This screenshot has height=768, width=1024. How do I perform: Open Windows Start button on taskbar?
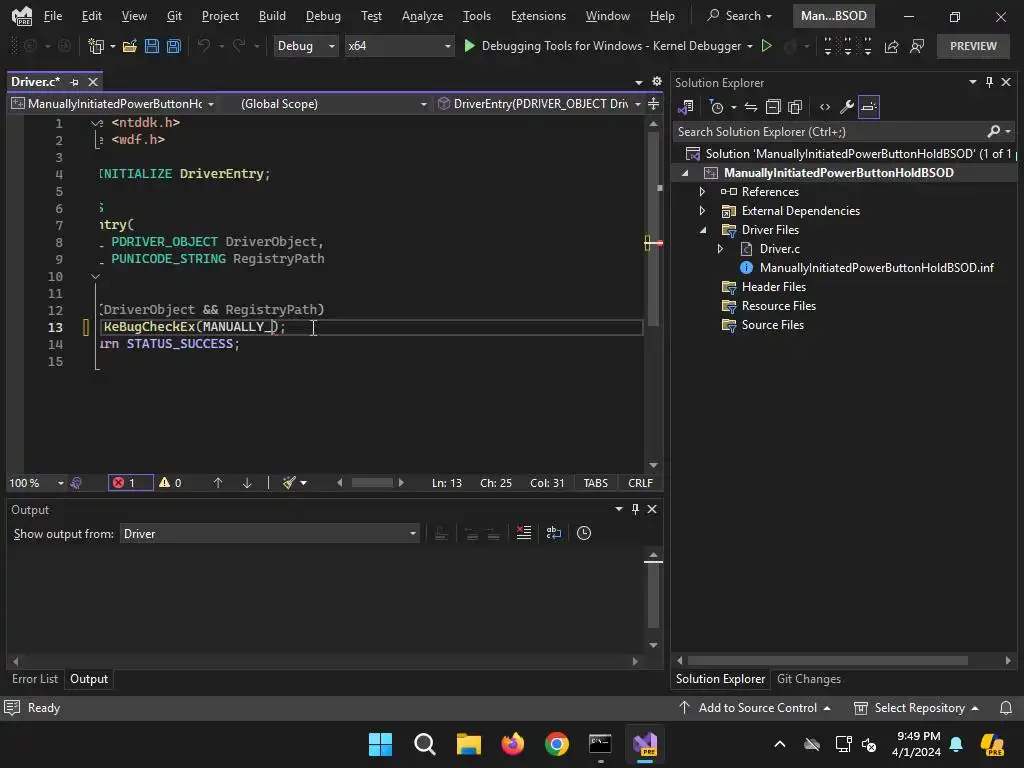click(380, 744)
